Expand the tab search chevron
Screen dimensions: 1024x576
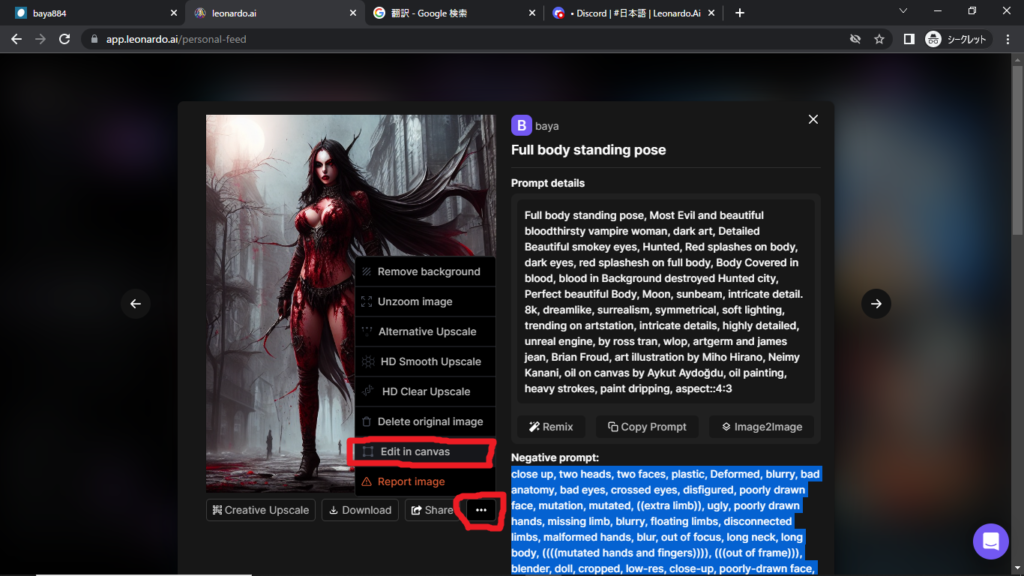point(904,12)
